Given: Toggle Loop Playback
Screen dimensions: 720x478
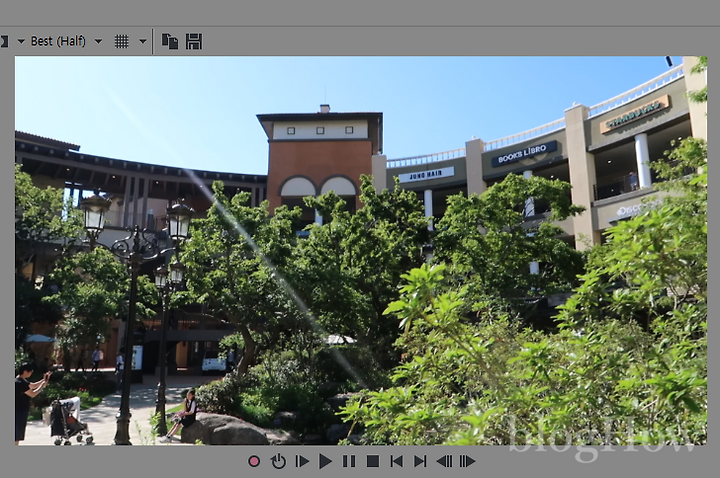Looking at the screenshot, I should click(x=278, y=461).
